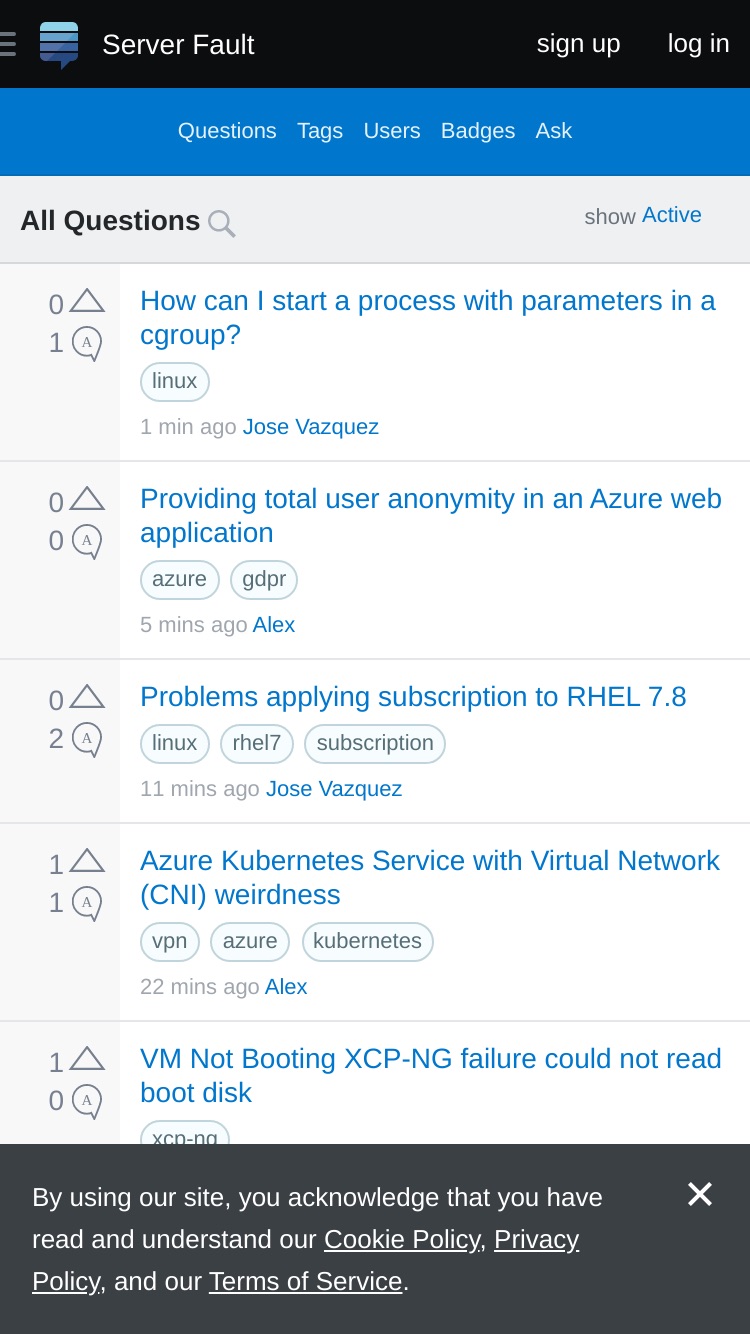This screenshot has width=750, height=1334.
Task: Click the vote triangle on XCP-NG question
Action: coord(87,1059)
